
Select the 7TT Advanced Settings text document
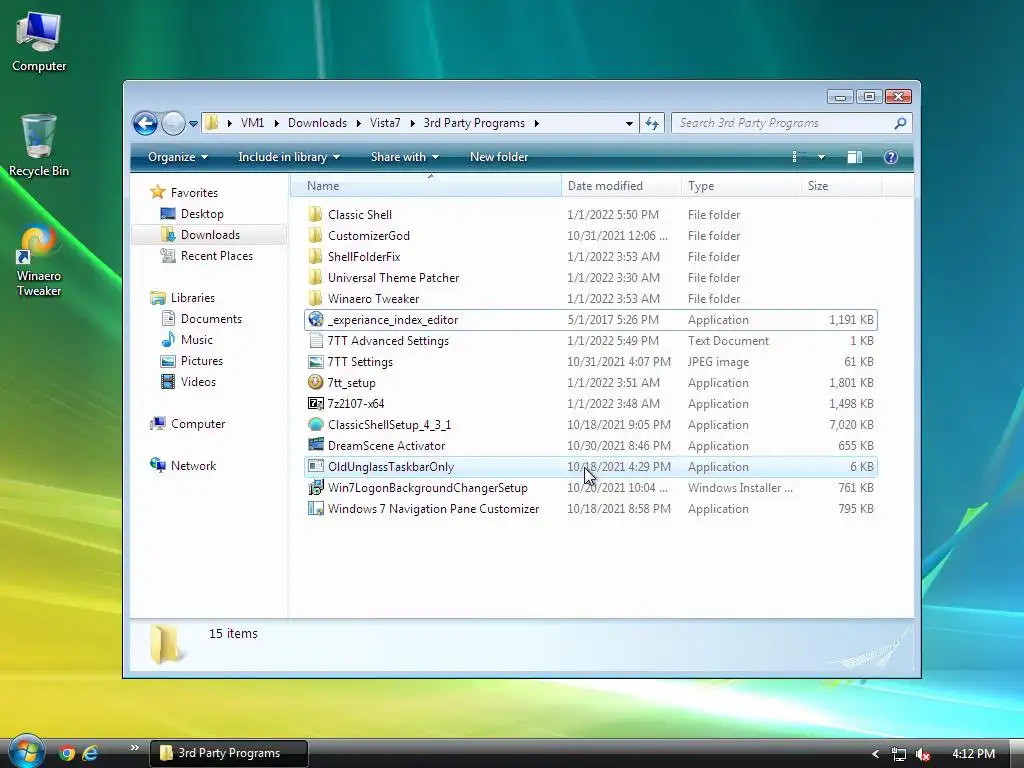point(591,340)
